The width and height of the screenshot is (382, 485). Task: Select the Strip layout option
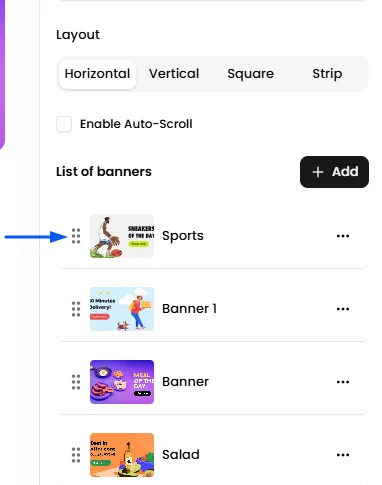click(x=327, y=74)
